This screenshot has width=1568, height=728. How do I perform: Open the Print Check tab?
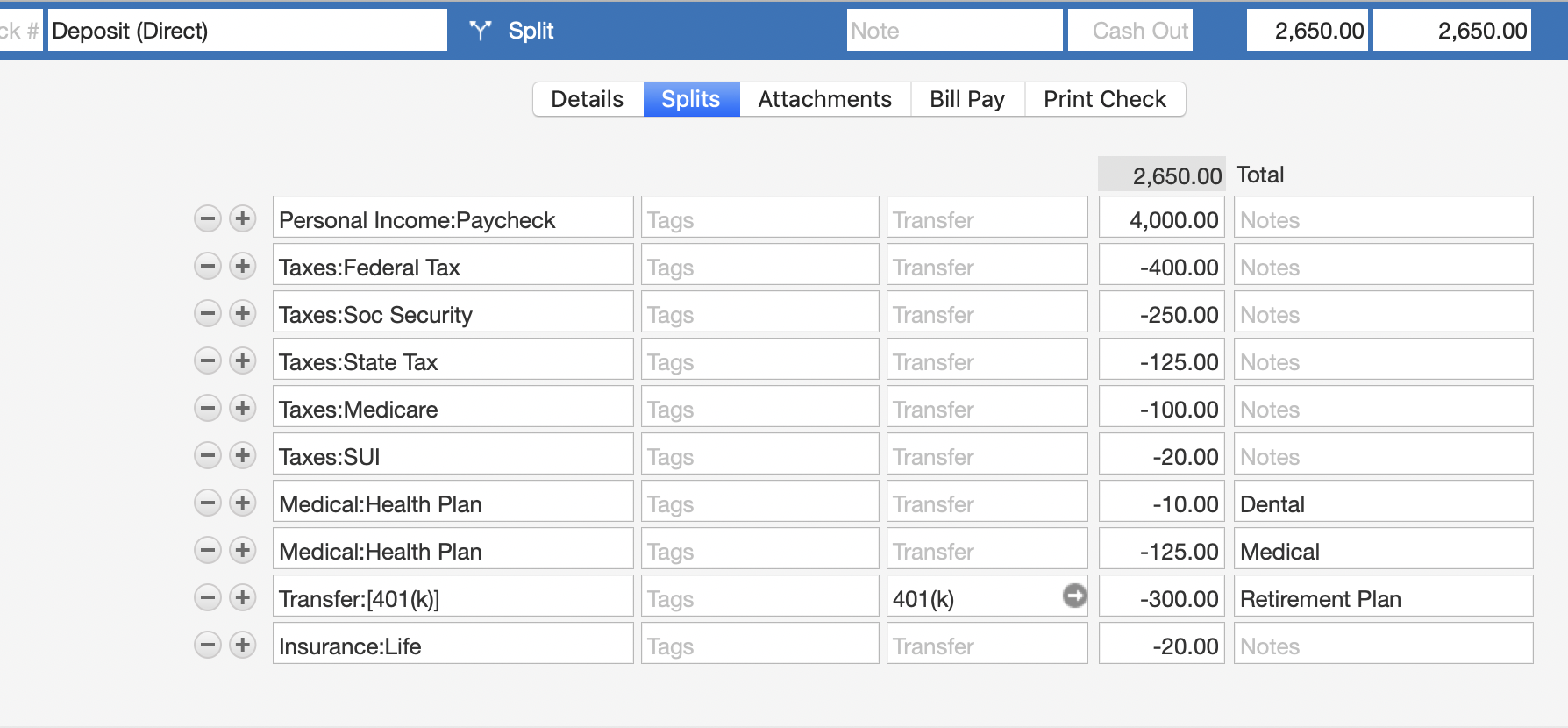[1105, 99]
